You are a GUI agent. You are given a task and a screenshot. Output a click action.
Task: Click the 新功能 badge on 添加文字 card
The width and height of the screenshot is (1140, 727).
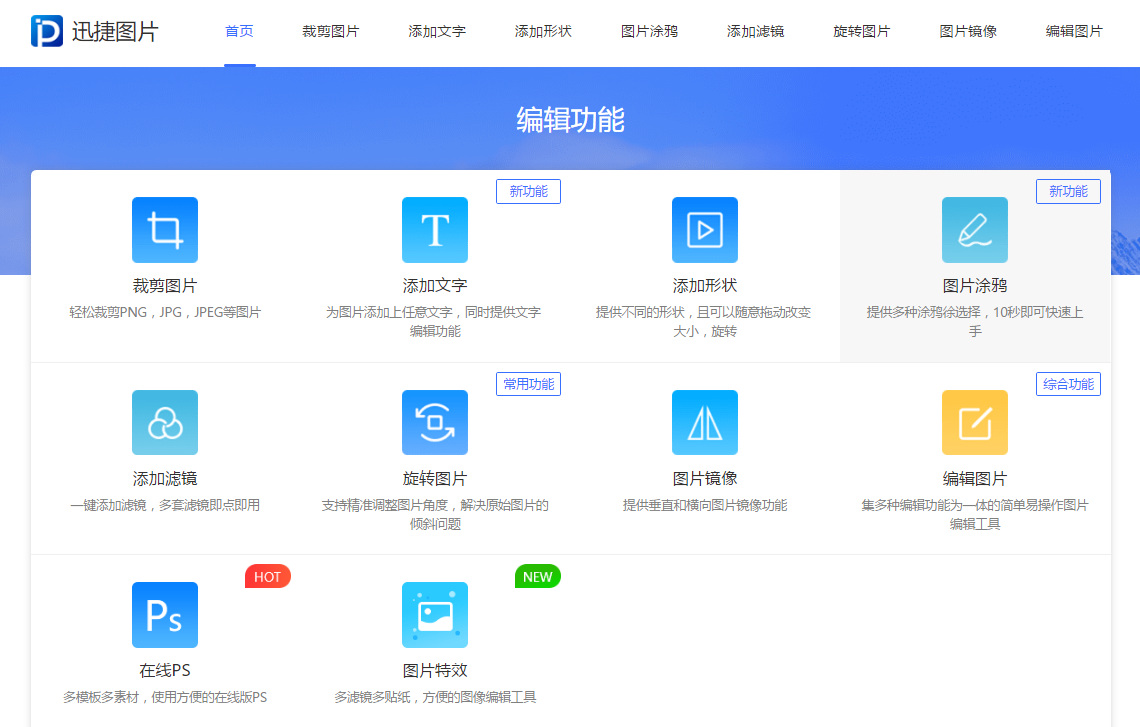point(529,191)
